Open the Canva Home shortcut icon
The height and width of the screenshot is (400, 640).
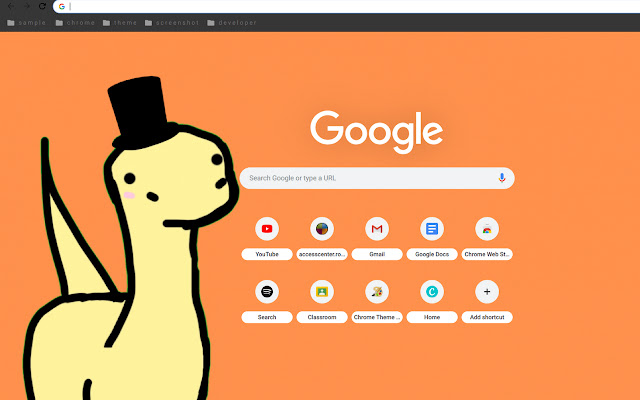432,291
